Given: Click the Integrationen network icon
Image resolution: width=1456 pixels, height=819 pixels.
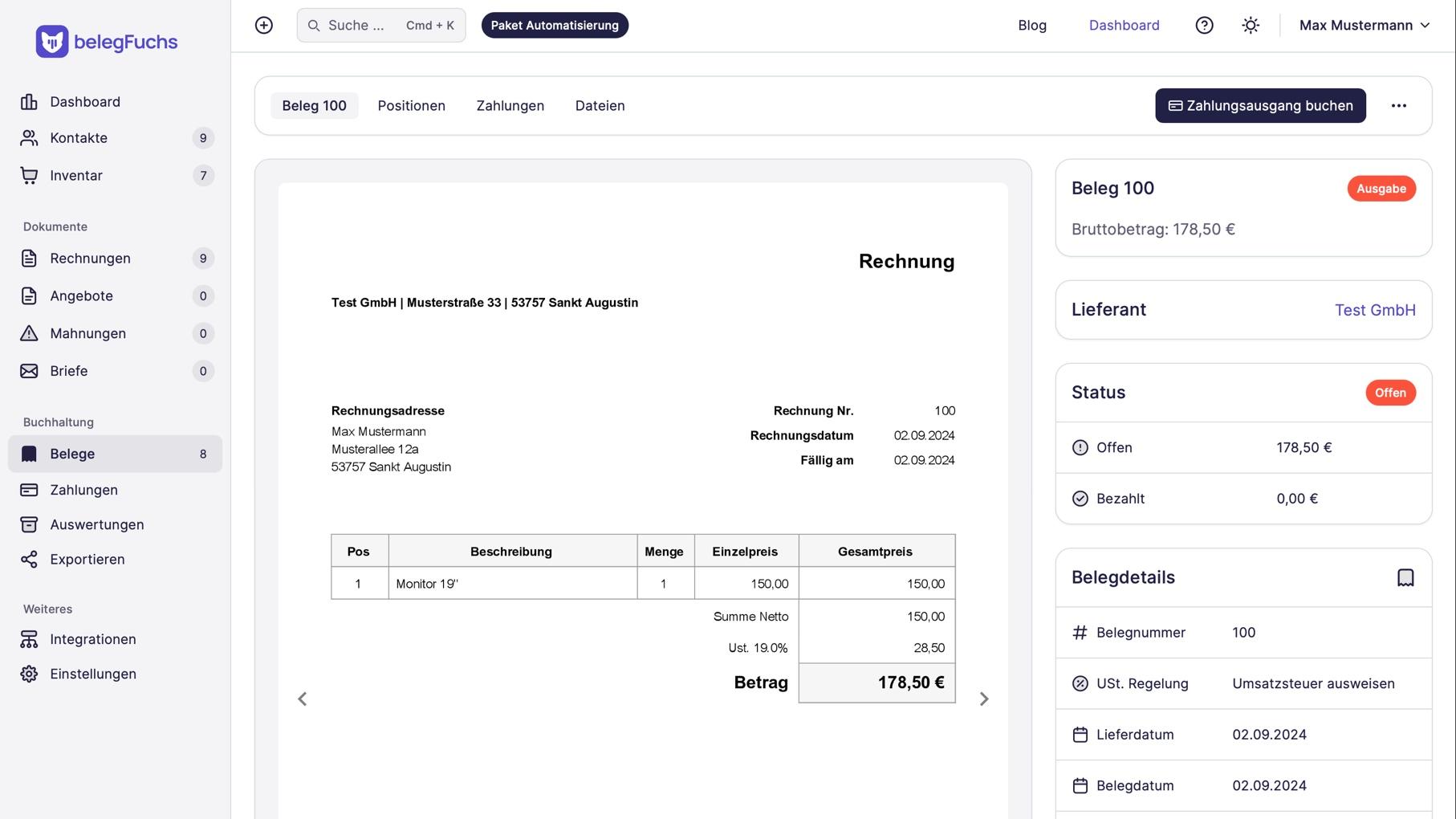Looking at the screenshot, I should pos(29,639).
